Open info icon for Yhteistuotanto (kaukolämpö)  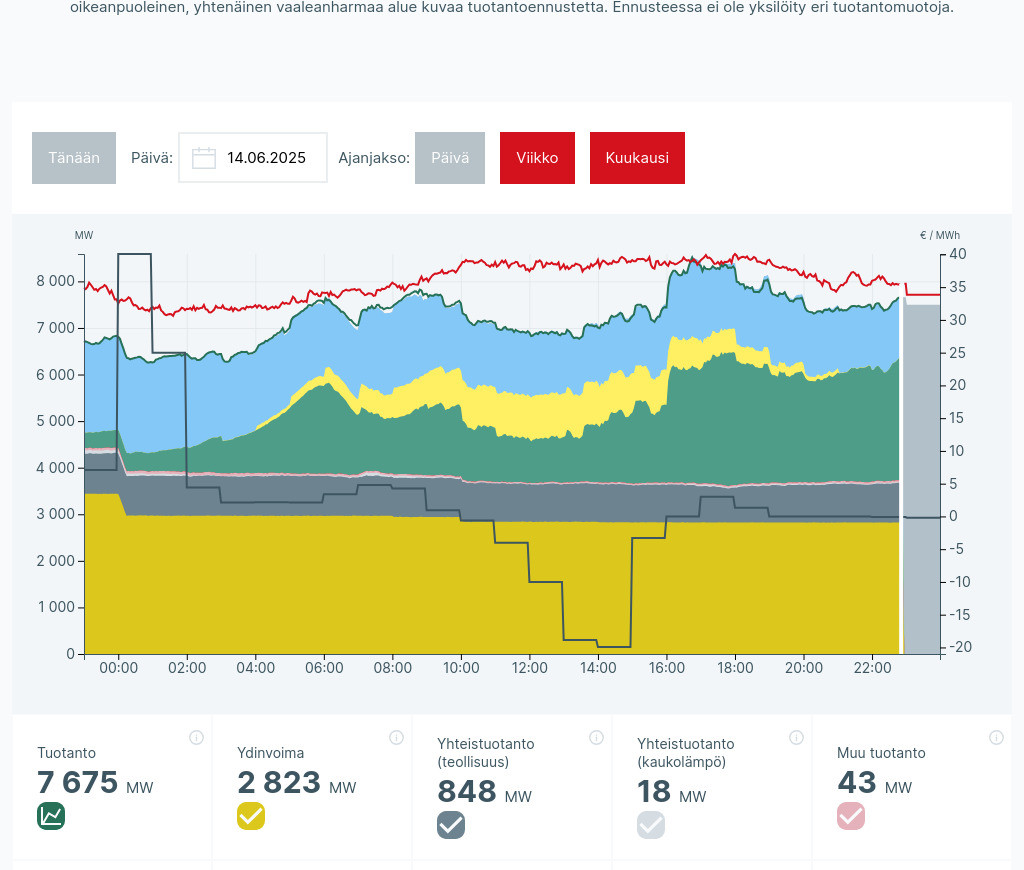(796, 738)
